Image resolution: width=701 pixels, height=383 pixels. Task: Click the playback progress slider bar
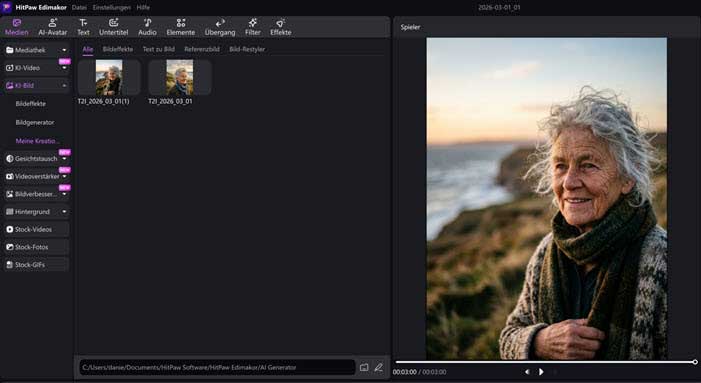pos(545,362)
